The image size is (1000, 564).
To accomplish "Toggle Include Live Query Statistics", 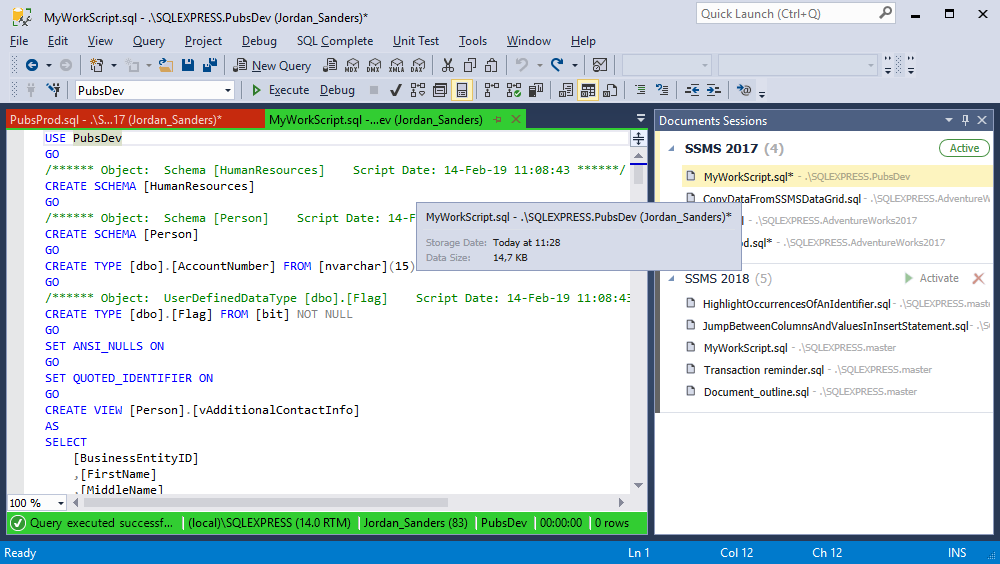I will point(514,91).
